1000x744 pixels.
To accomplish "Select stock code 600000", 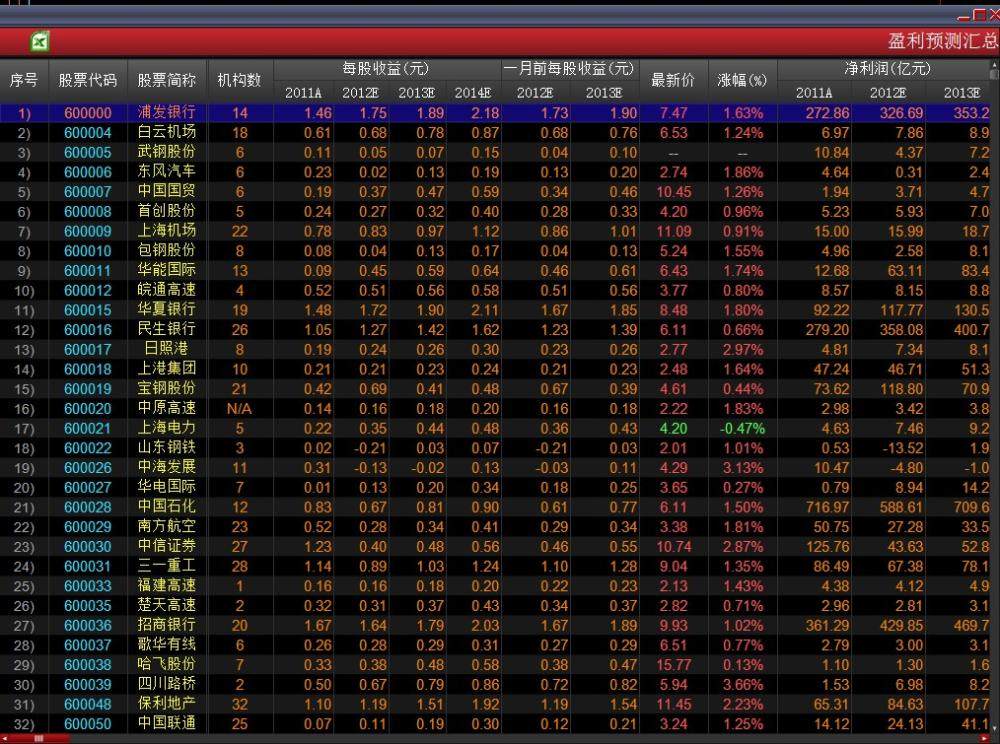I will (88, 113).
